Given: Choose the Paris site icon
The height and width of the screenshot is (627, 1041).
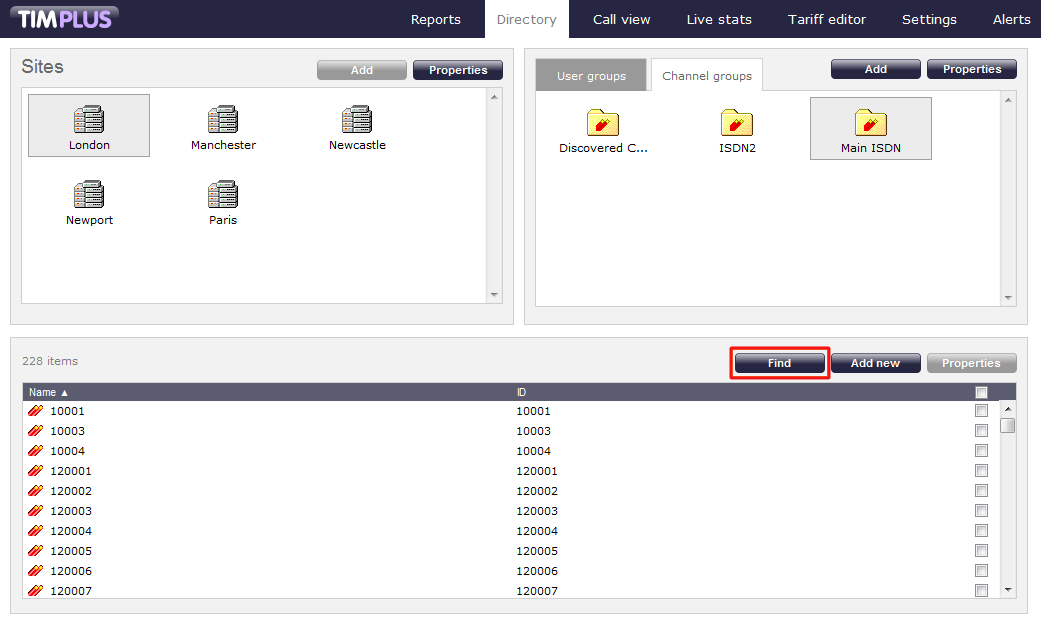Looking at the screenshot, I should coord(223,195).
